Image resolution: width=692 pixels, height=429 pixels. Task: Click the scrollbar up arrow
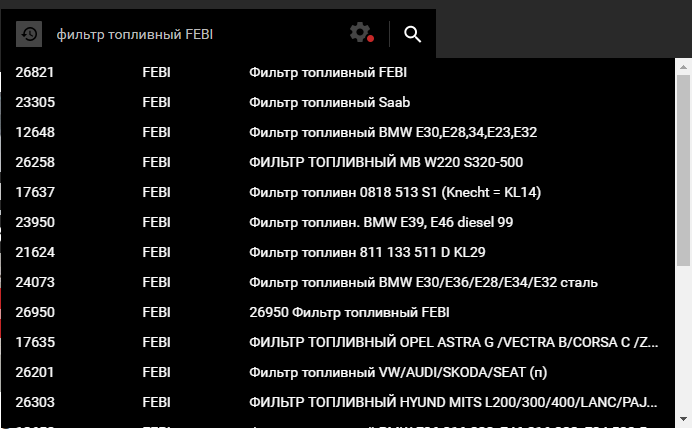[x=683, y=67]
